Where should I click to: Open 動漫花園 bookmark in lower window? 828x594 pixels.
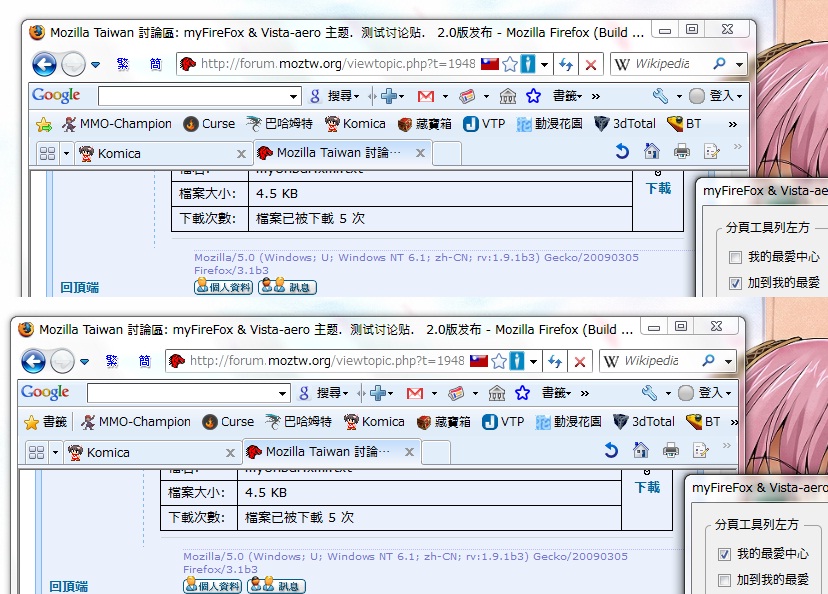568,422
